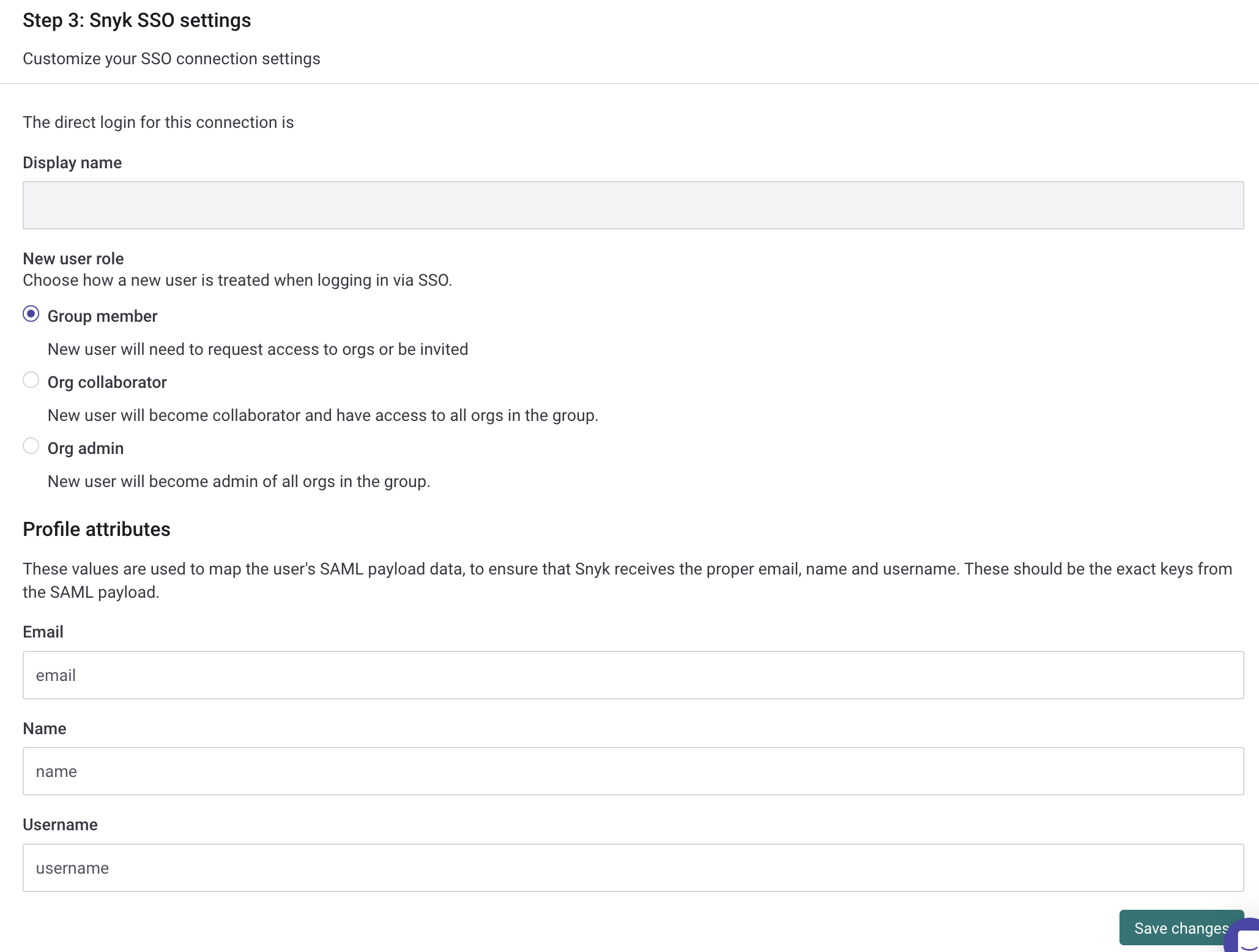Click the Org admin option label
The width and height of the screenshot is (1259, 952).
(x=86, y=448)
